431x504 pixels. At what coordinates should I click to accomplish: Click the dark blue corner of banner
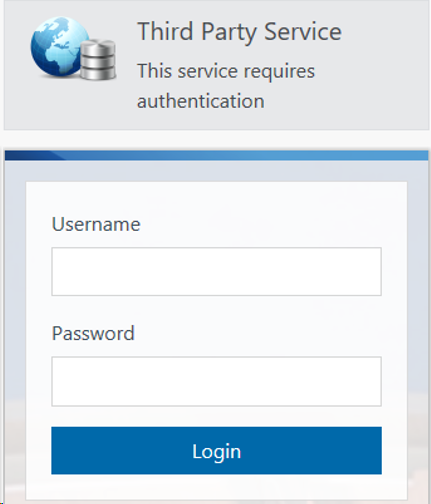(30, 155)
